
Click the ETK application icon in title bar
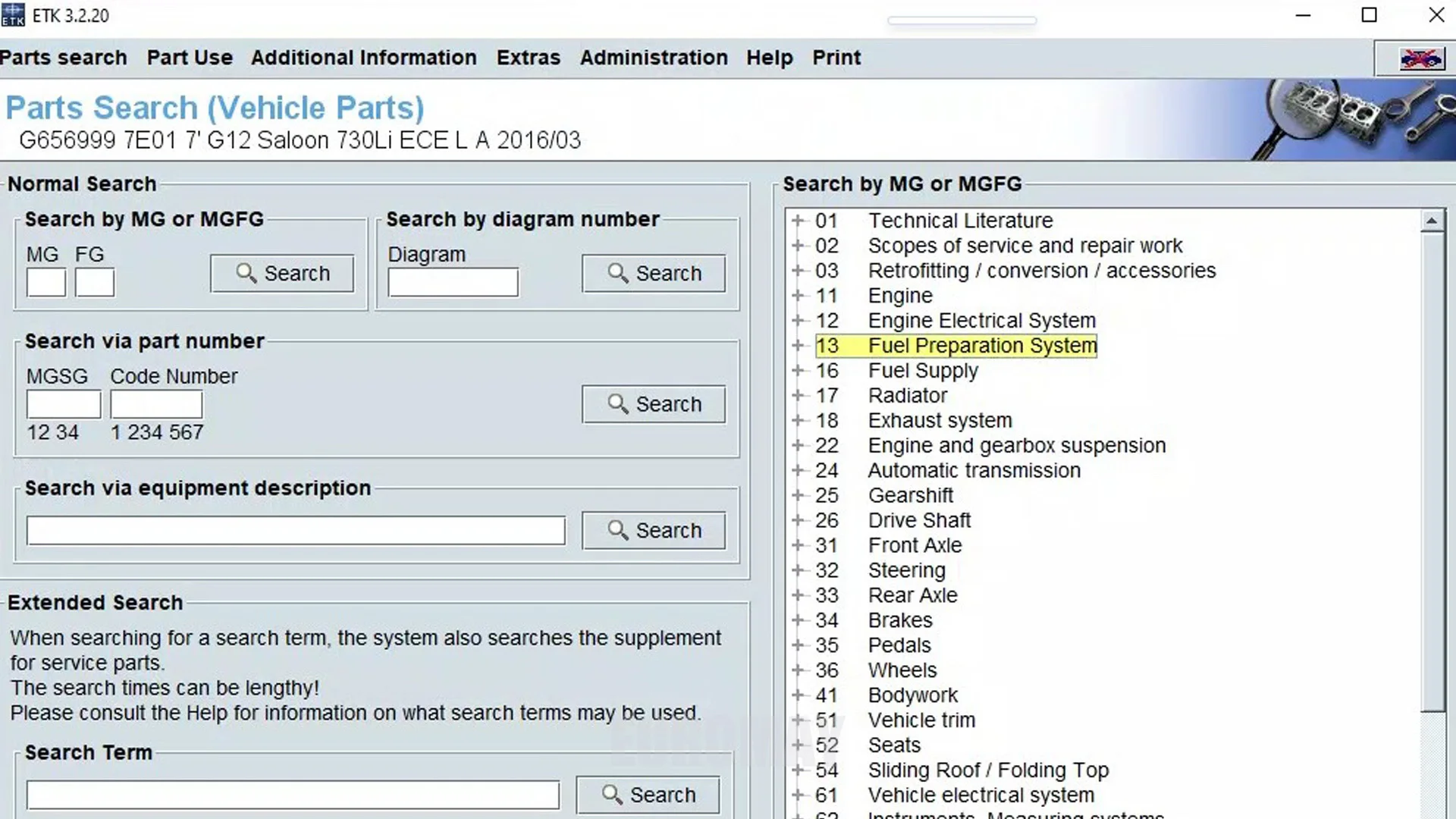[x=13, y=14]
